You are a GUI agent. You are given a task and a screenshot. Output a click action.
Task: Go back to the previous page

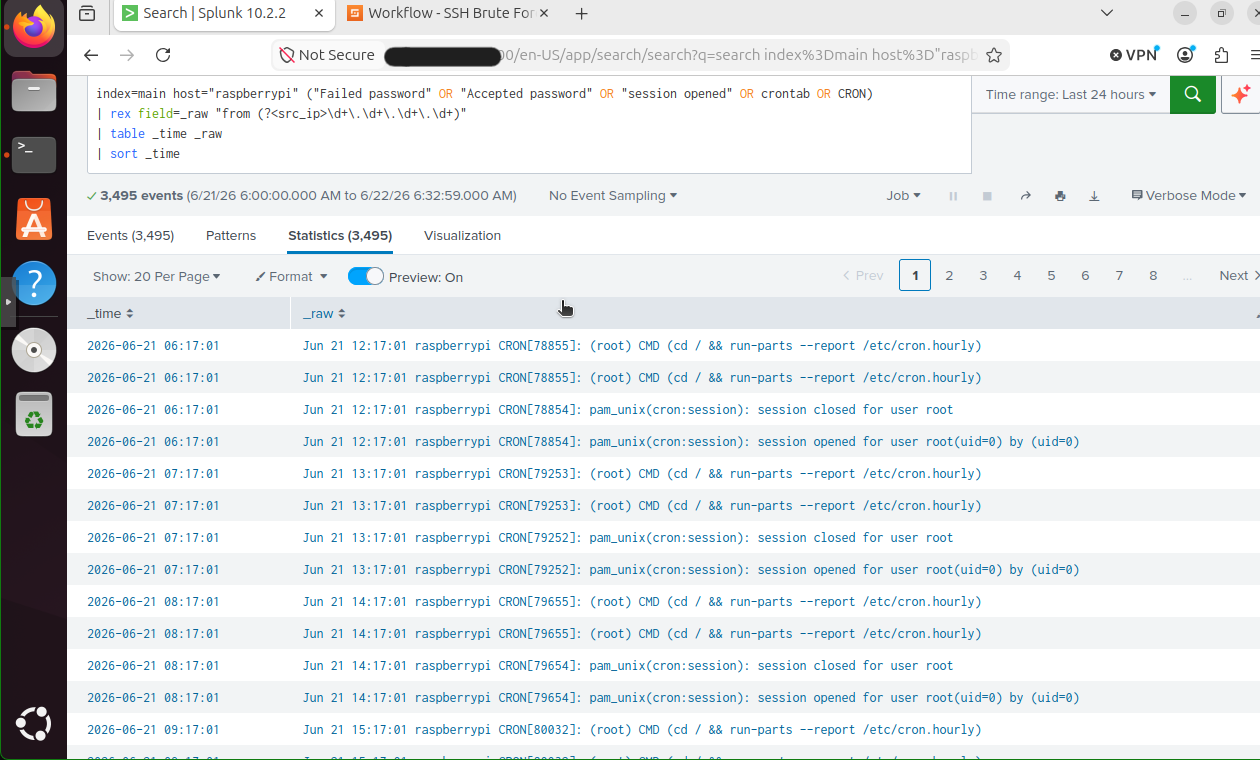91,55
